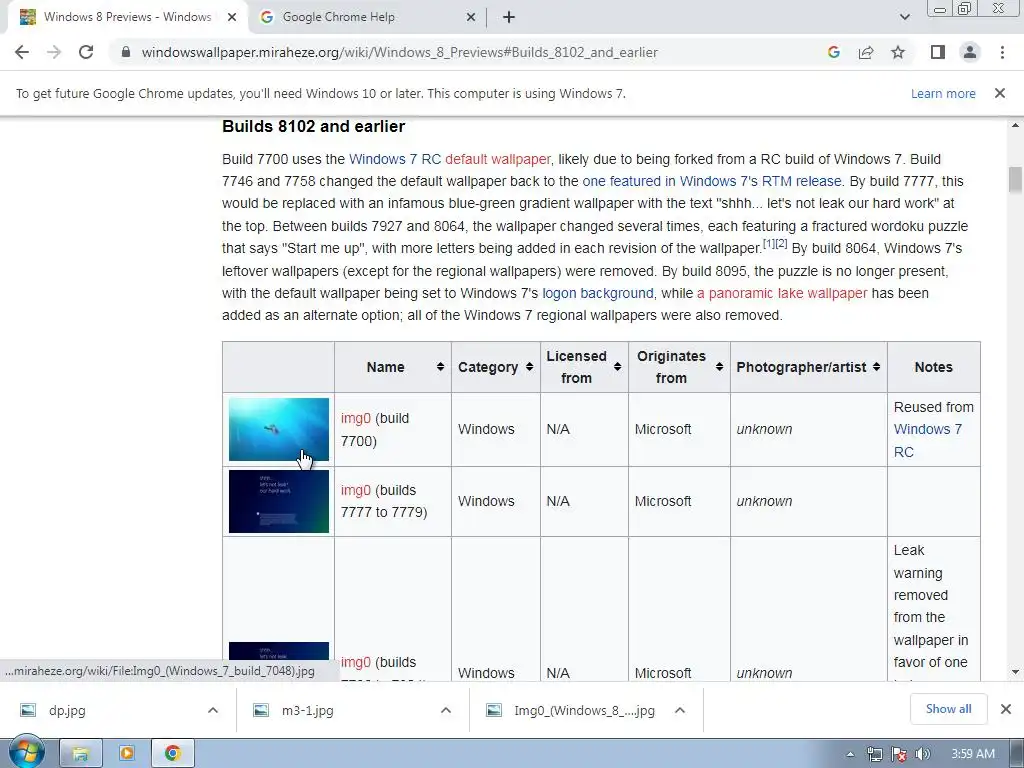This screenshot has width=1024, height=768.
Task: Bookmark this tab with the star
Action: [x=898, y=52]
